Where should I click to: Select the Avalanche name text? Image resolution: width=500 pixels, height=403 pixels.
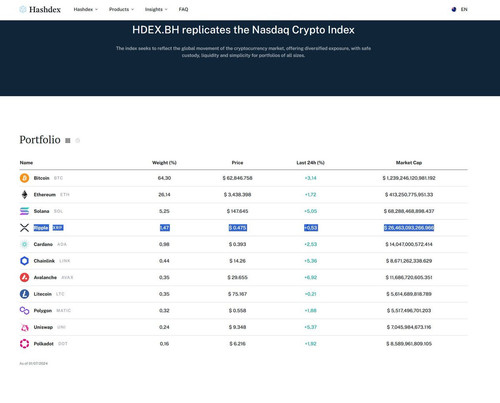45,277
